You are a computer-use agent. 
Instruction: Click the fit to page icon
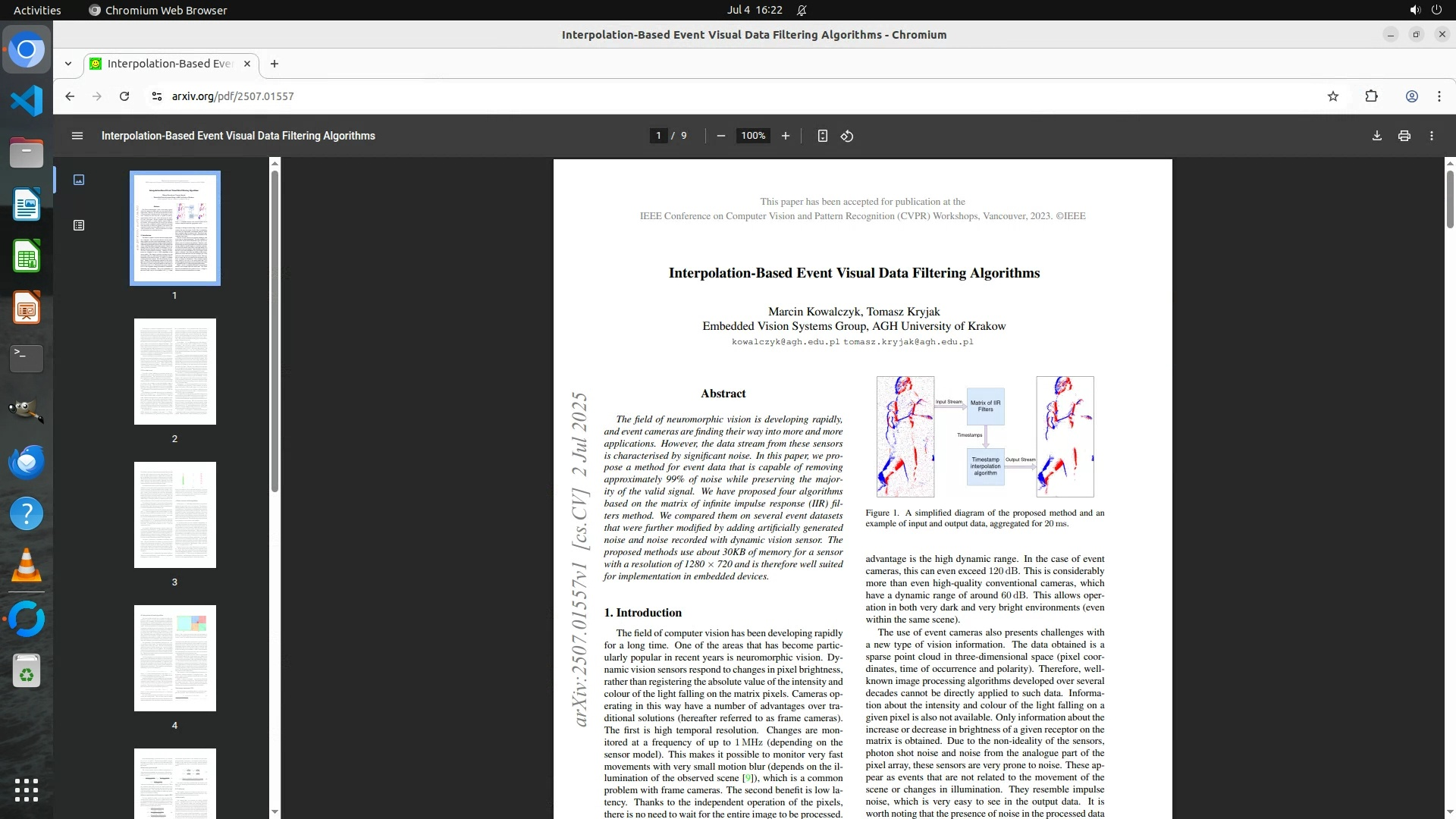822,136
